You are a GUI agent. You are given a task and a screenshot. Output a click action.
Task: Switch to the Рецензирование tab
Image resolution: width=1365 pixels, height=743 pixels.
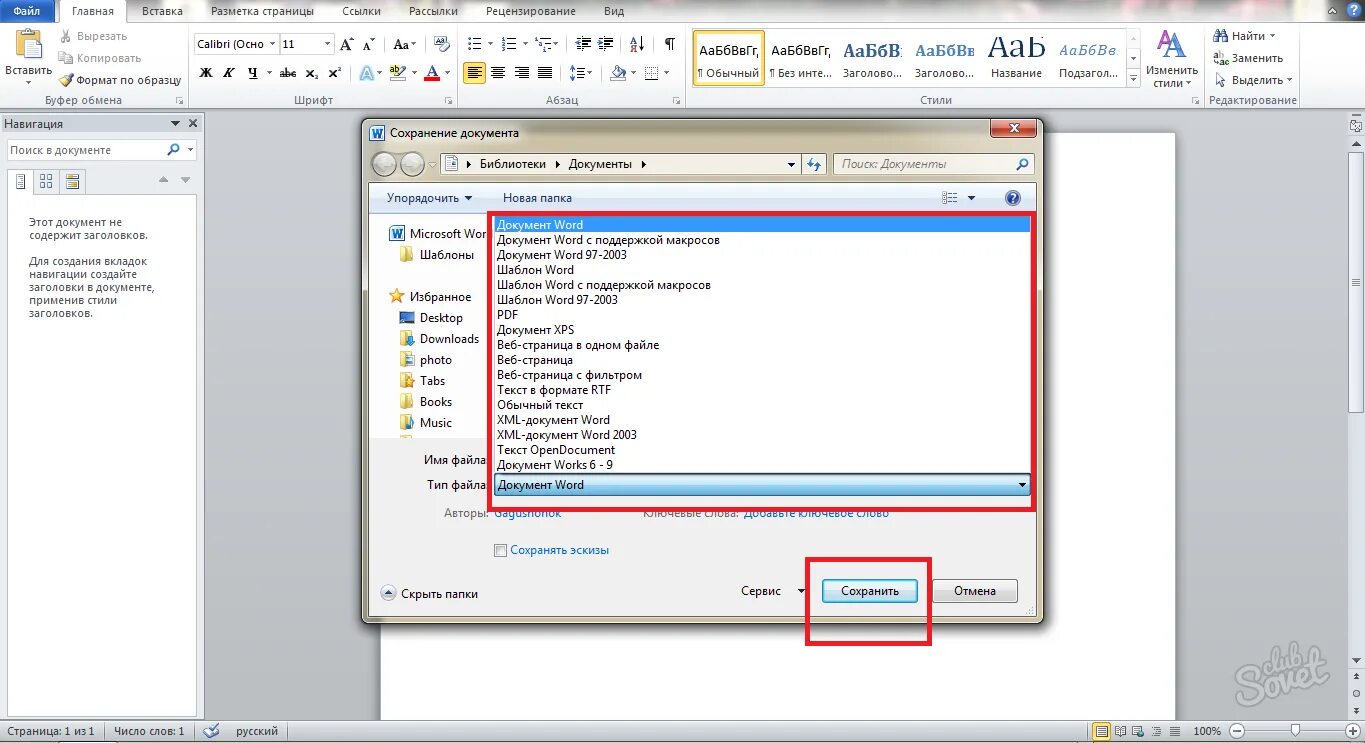tap(530, 11)
